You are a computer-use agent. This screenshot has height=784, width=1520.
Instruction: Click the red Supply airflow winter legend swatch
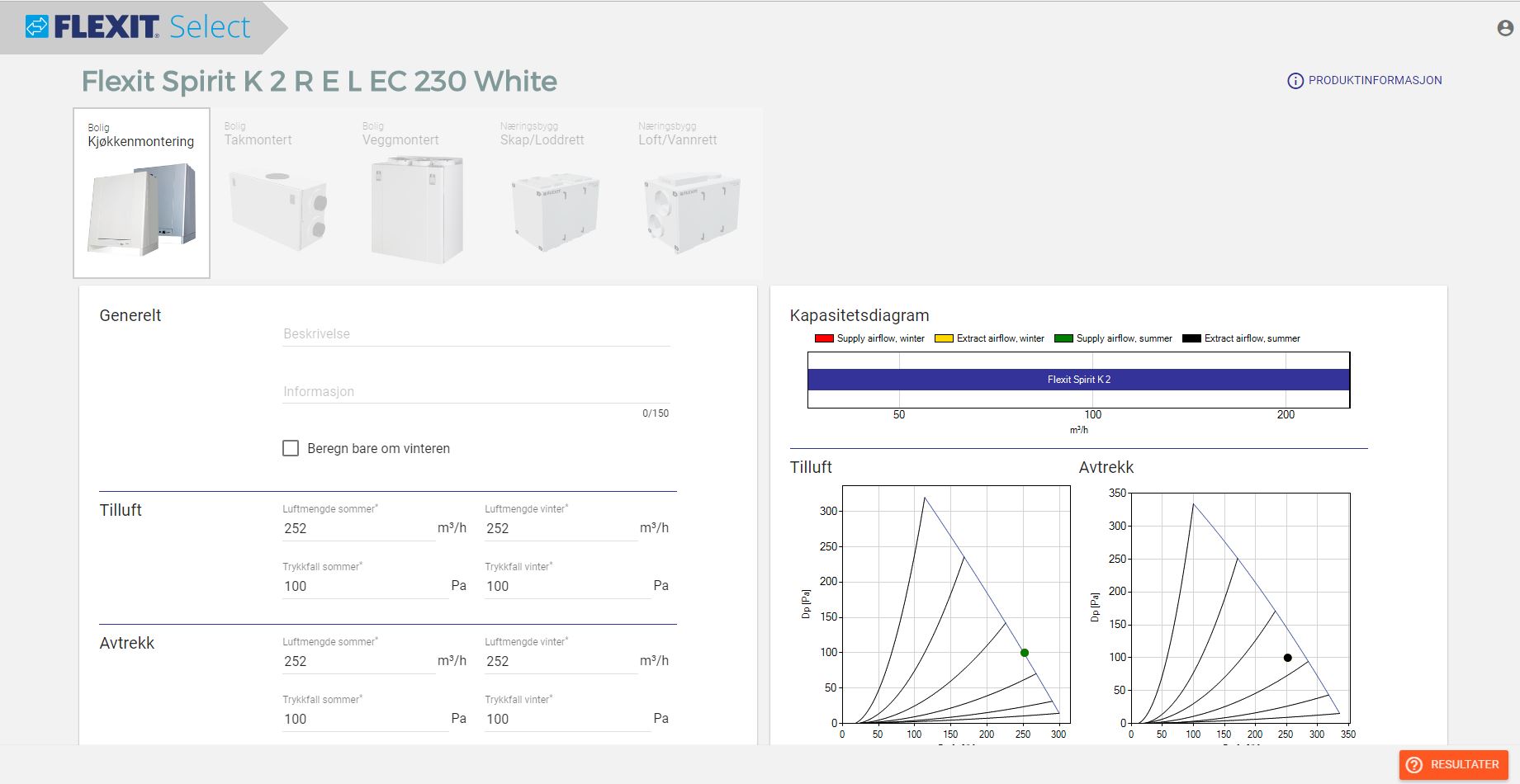823,338
